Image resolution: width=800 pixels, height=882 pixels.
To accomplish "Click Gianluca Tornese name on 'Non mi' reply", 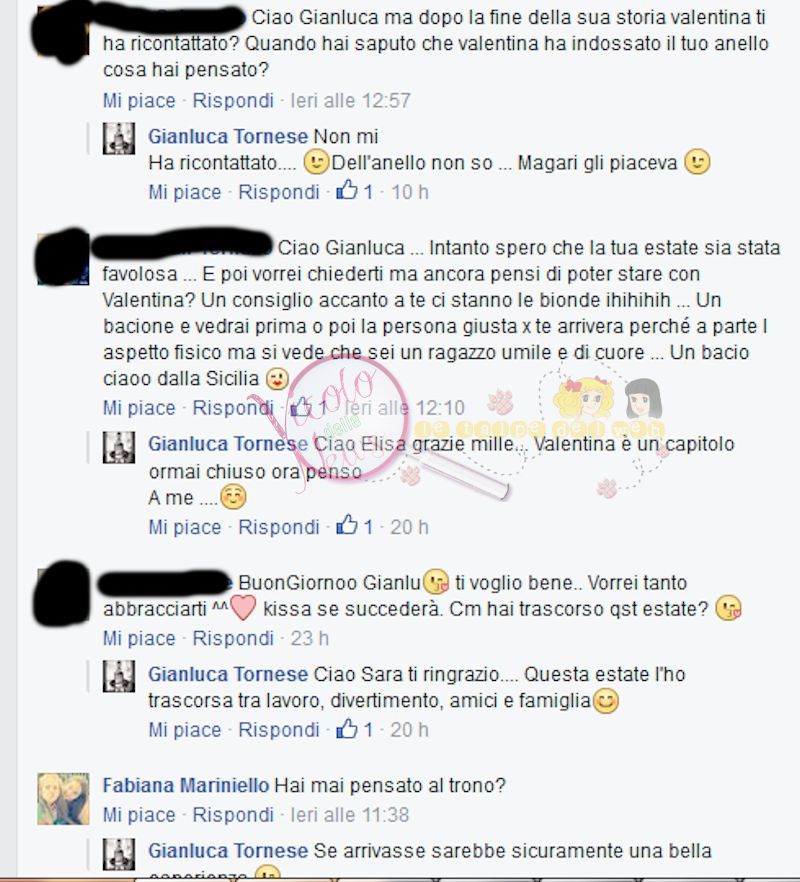I will point(228,136).
